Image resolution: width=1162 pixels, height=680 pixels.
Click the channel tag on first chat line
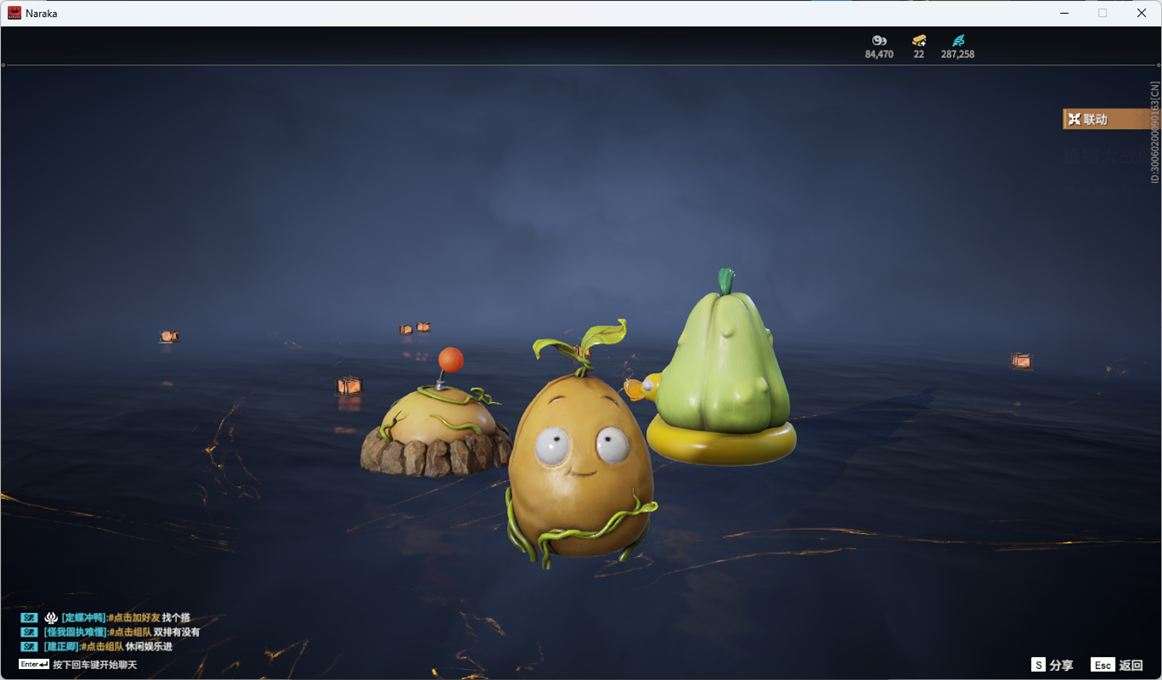pos(29,618)
